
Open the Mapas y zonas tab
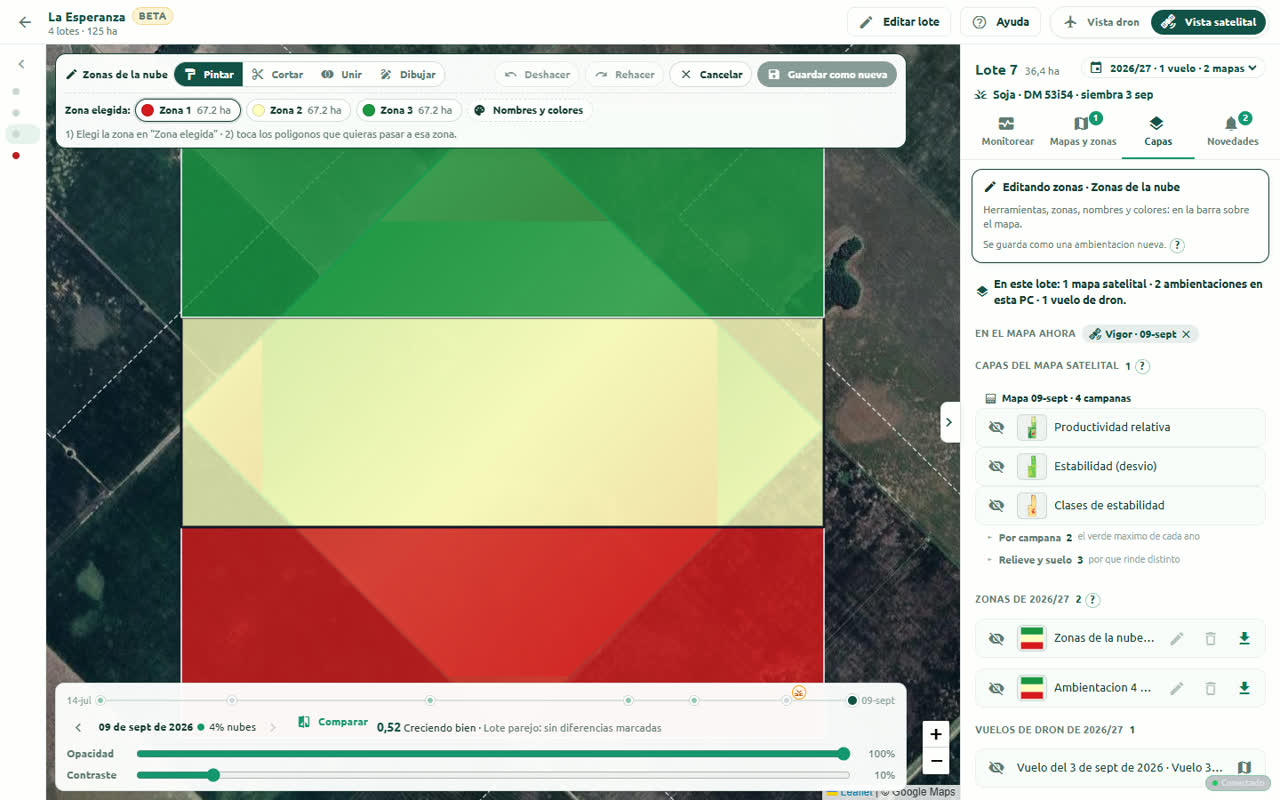[1082, 132]
